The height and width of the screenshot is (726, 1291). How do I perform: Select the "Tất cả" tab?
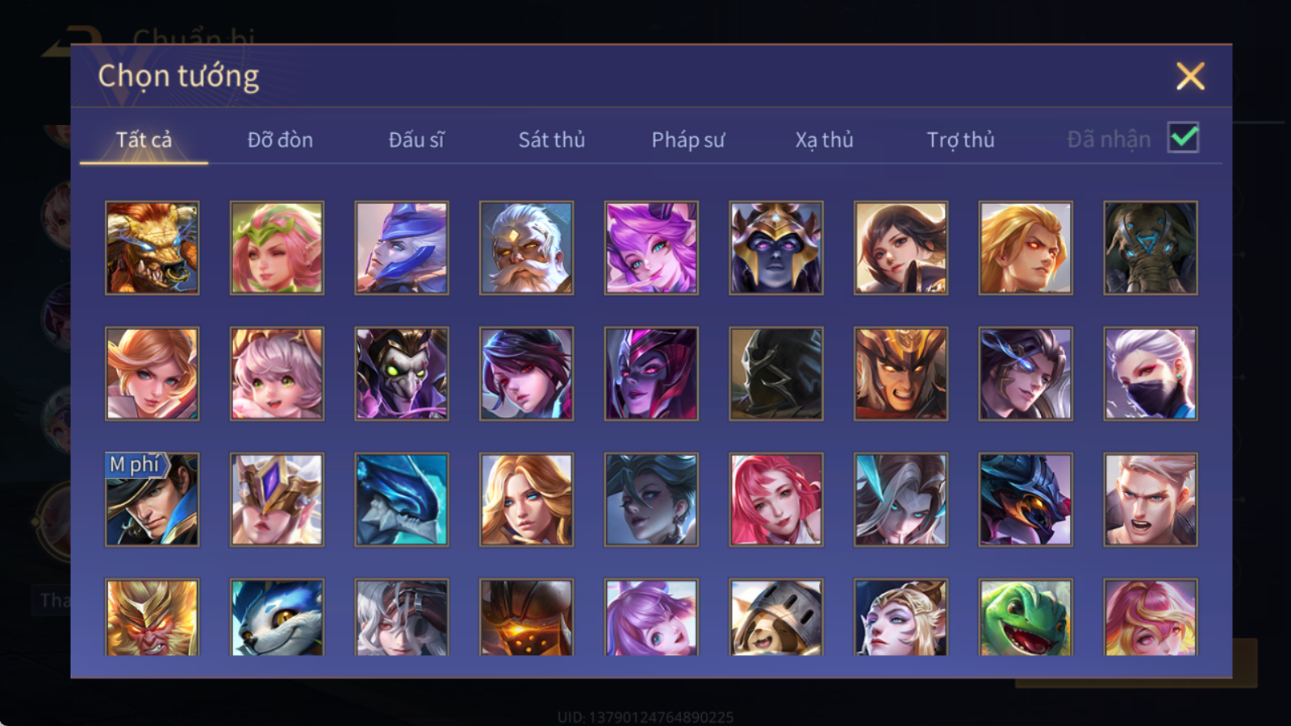point(144,140)
